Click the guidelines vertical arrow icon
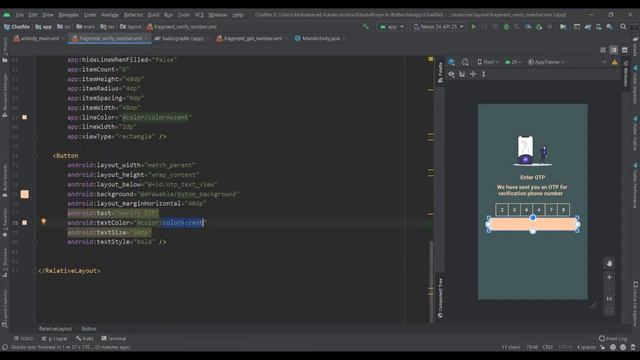Viewport: 640px width, 360px height. click(x=484, y=74)
